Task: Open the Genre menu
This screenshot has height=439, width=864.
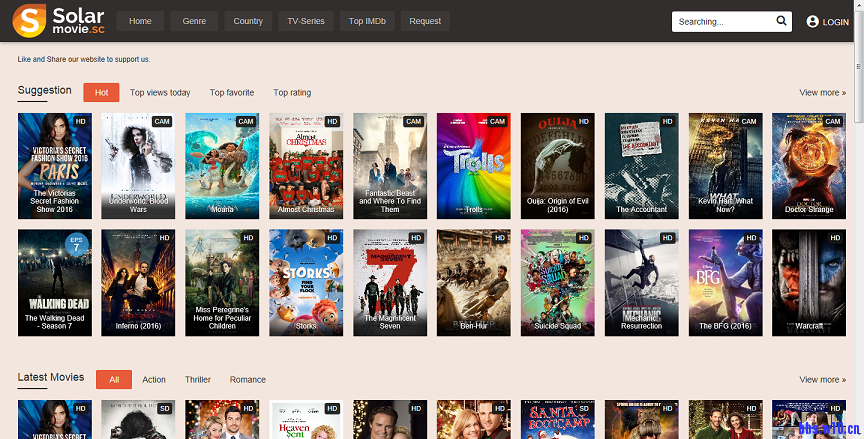Action: (x=194, y=21)
